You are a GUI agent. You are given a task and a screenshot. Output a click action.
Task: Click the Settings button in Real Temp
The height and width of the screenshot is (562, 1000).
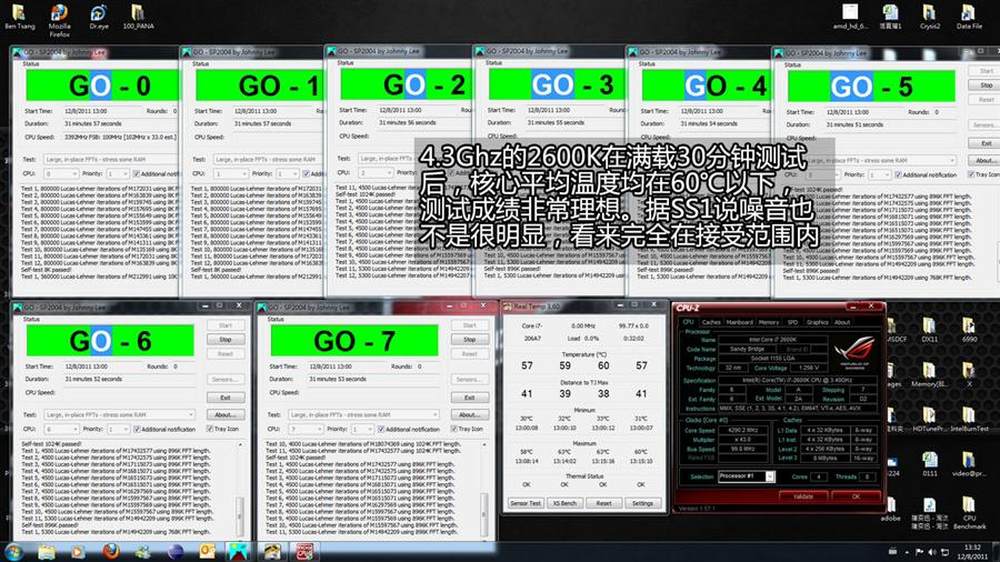642,503
